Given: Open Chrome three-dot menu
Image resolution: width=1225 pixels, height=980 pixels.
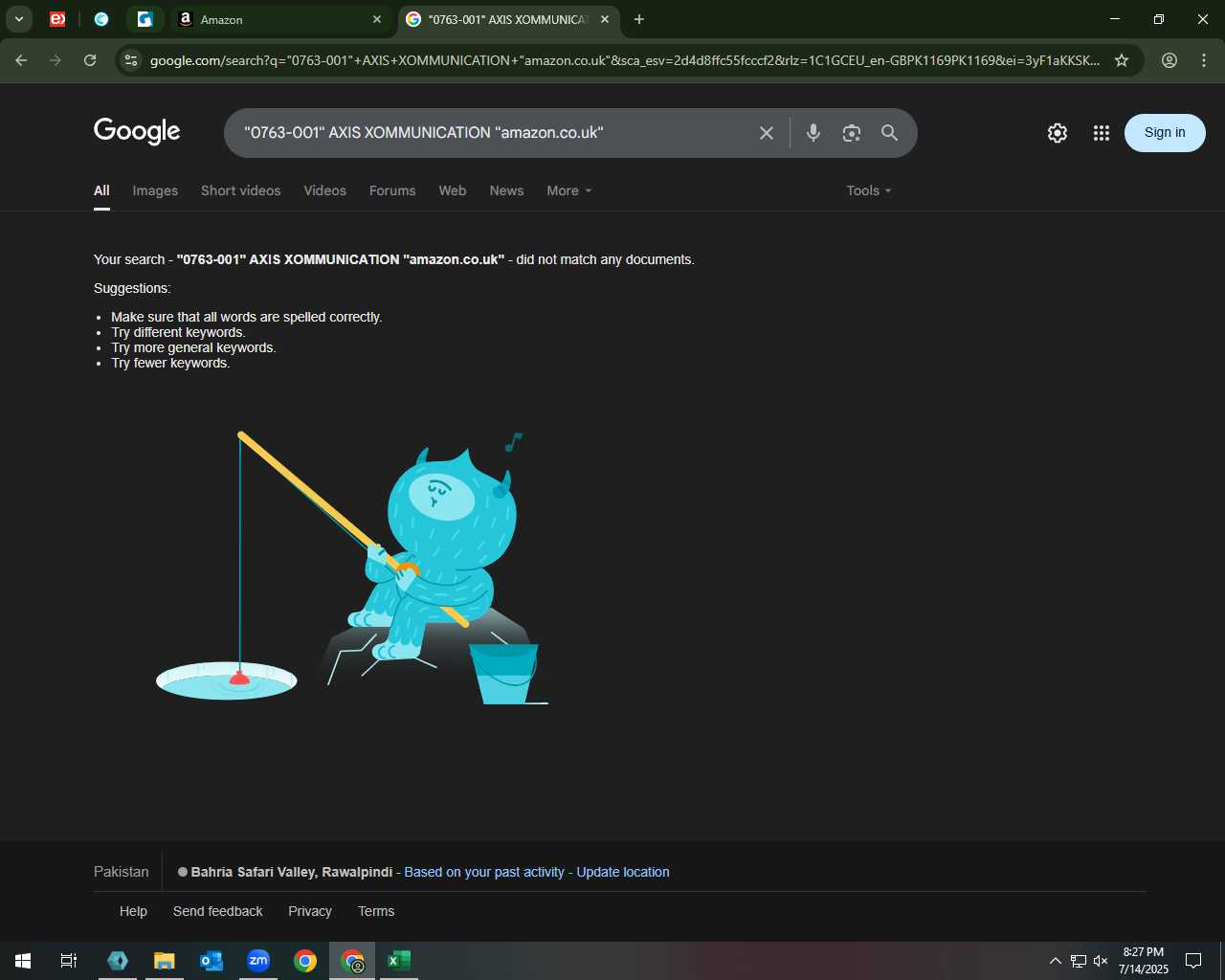Looking at the screenshot, I should [1204, 60].
